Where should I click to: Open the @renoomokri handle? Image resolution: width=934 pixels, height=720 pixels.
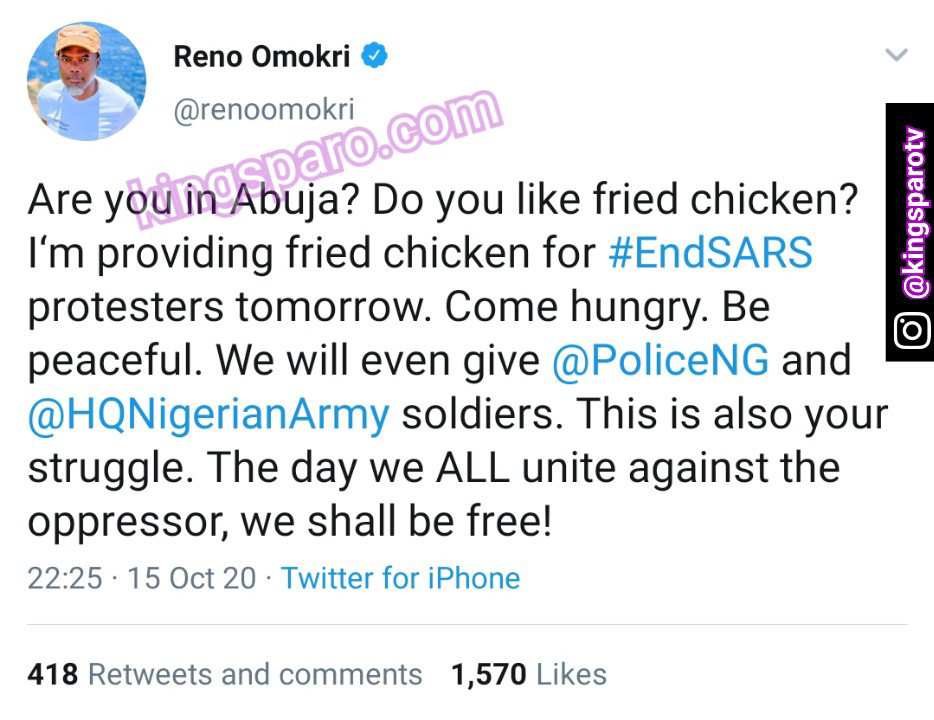264,110
